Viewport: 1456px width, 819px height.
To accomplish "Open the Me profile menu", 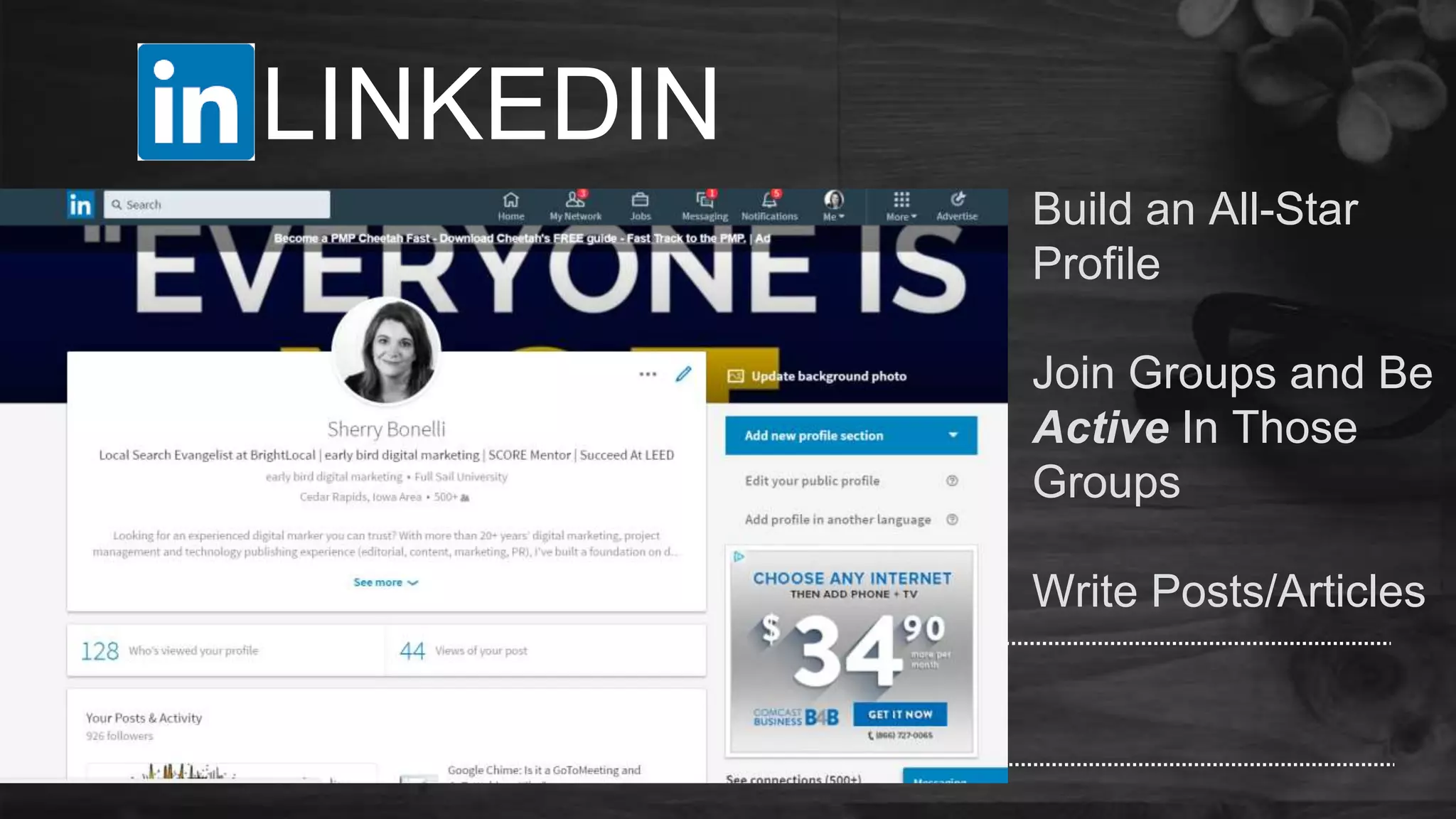I will (x=833, y=206).
